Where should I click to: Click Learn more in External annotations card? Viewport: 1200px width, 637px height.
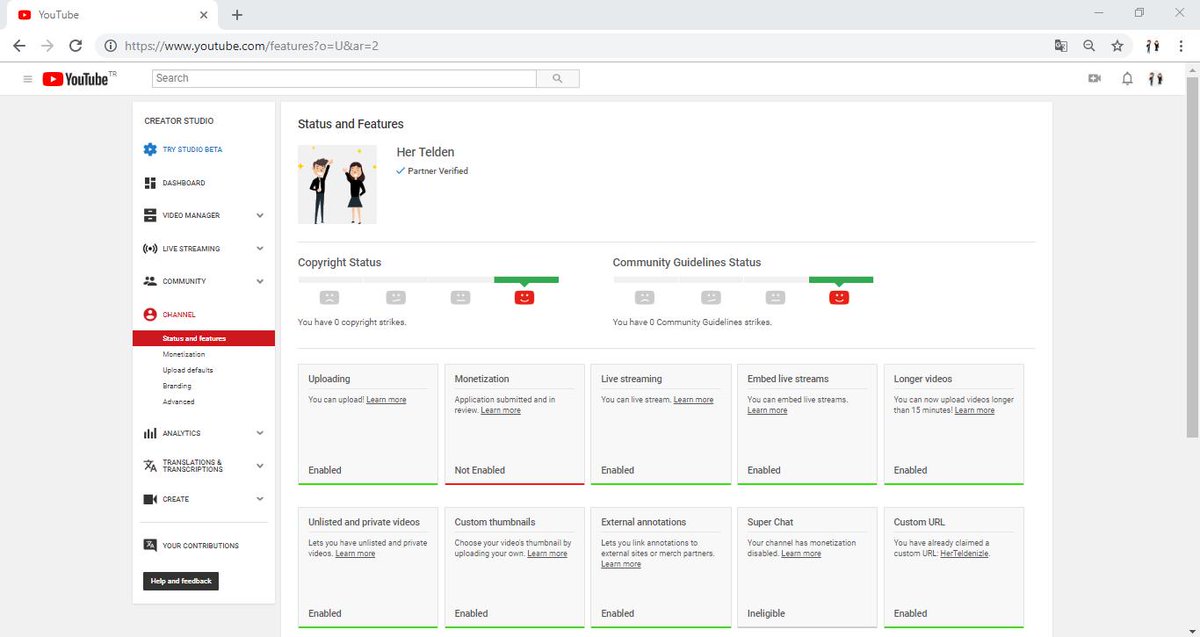pos(621,564)
